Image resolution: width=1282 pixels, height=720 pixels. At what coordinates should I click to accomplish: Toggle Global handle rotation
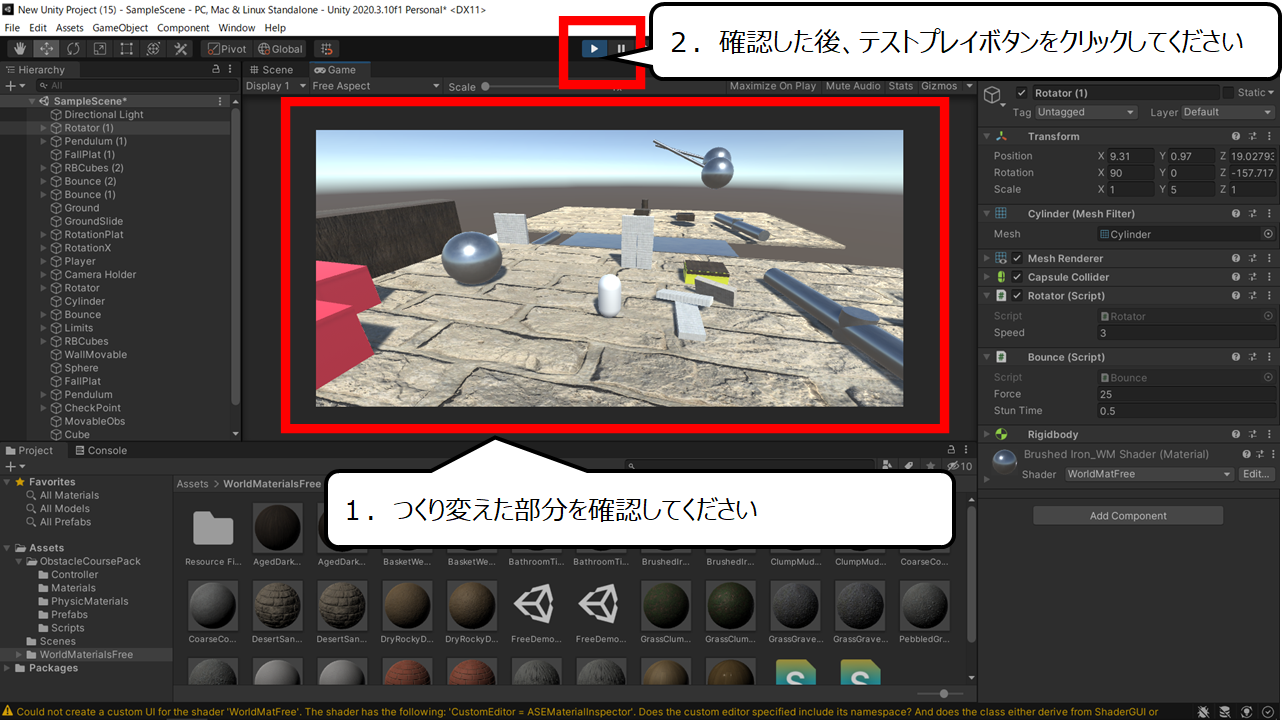[x=280, y=48]
